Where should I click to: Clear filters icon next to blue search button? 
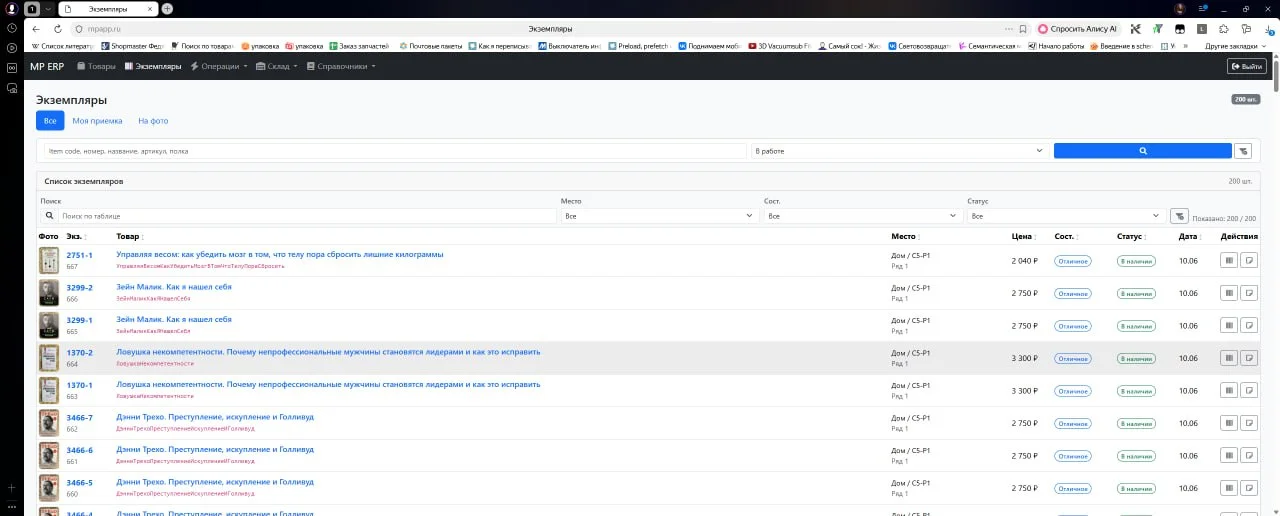(1243, 151)
